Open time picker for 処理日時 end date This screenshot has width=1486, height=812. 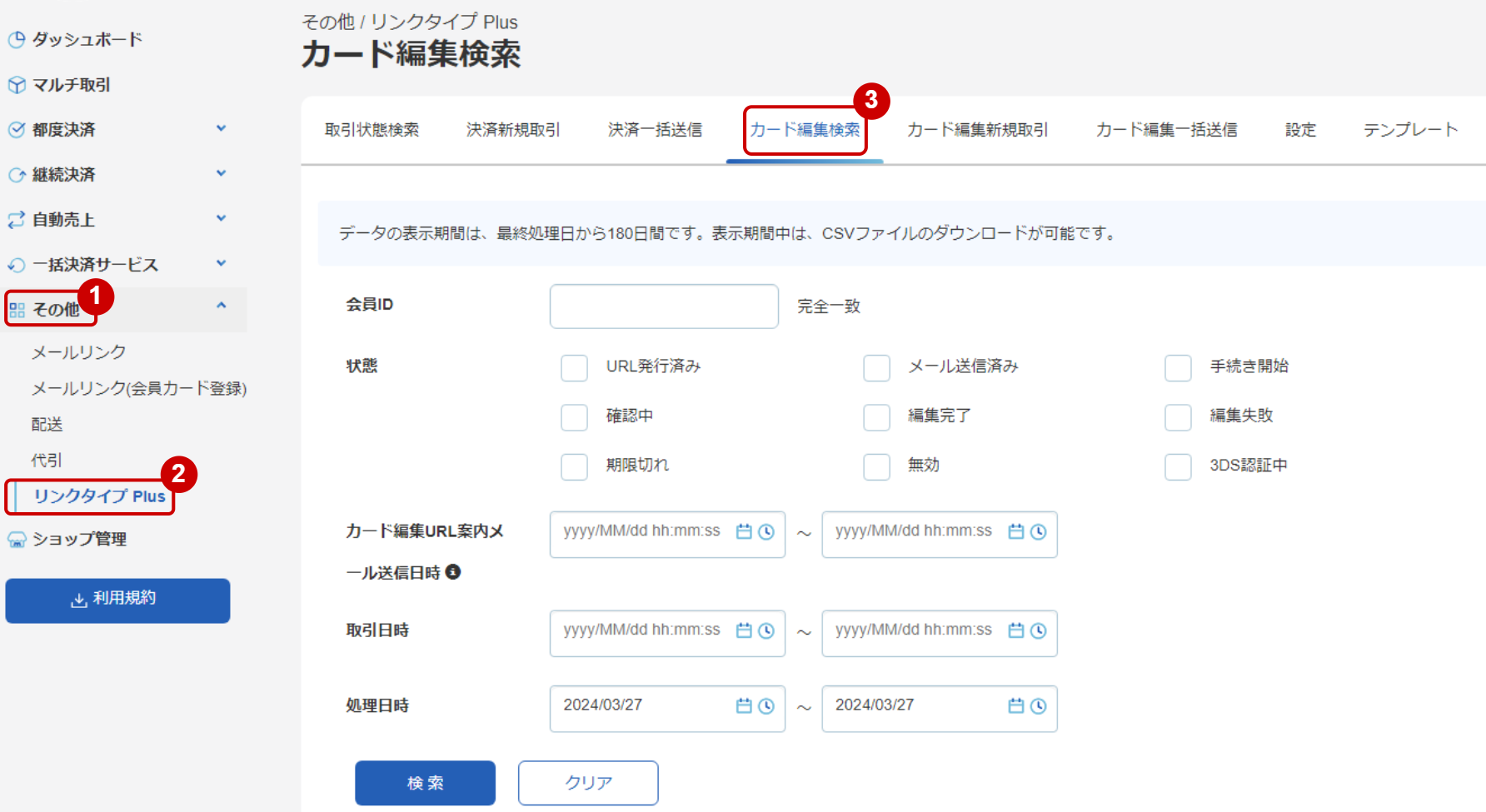click(1038, 705)
